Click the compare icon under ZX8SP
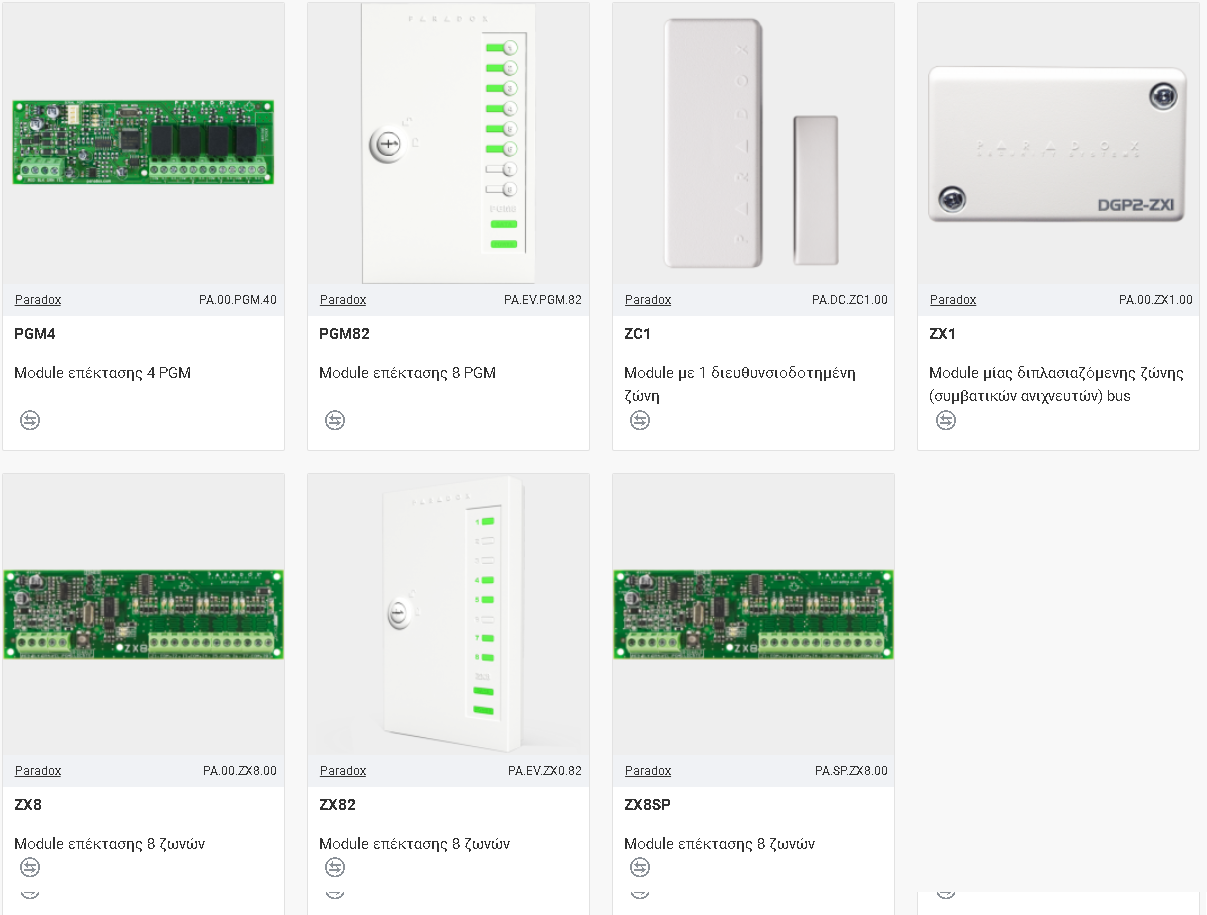This screenshot has width=1207, height=915. (x=640, y=867)
